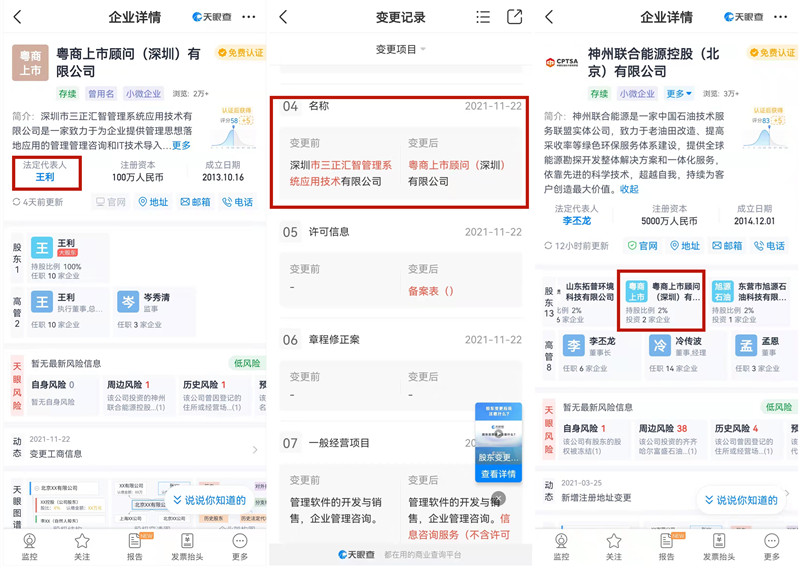Open shareholder 山东拓普环境科技有限公司 card
Screen dimensions: 800x568
(x=585, y=302)
